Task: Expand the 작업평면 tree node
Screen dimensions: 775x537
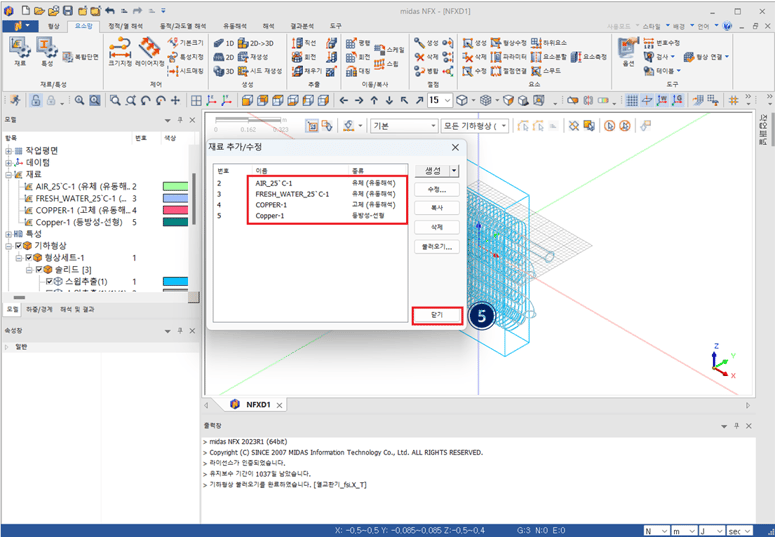Action: pyautogui.click(x=8, y=151)
